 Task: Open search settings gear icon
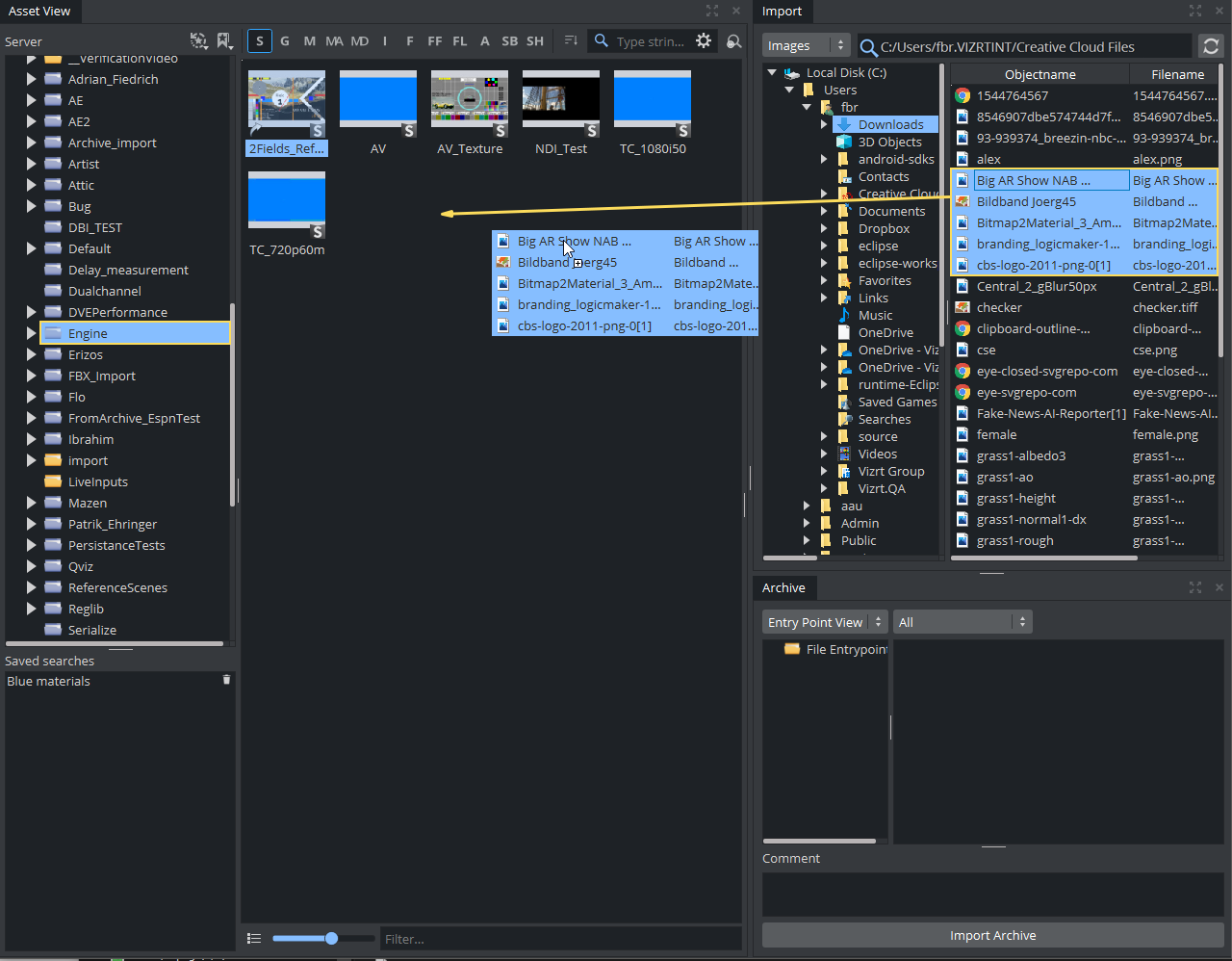[705, 40]
